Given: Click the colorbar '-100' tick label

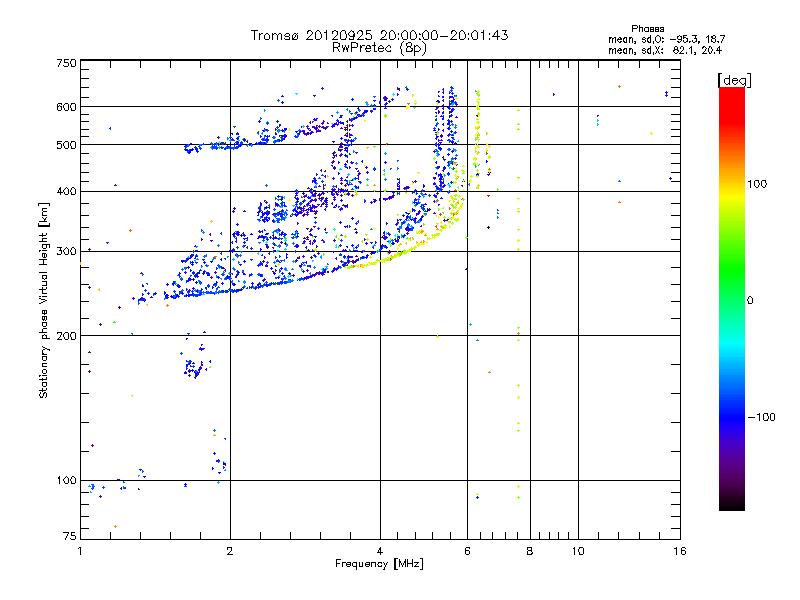Looking at the screenshot, I should click(x=761, y=417).
